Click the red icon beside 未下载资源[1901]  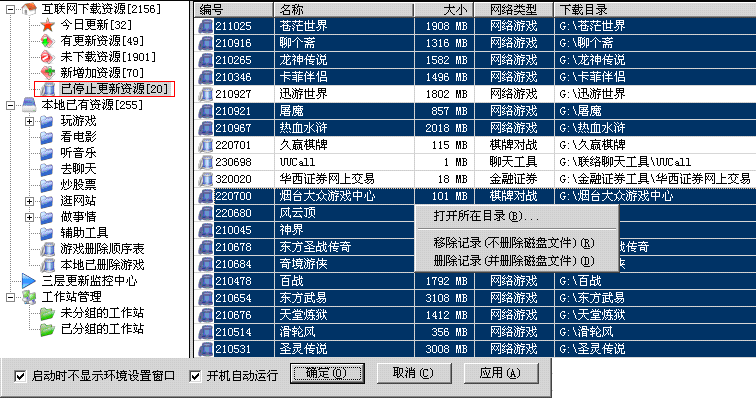[x=48, y=57]
